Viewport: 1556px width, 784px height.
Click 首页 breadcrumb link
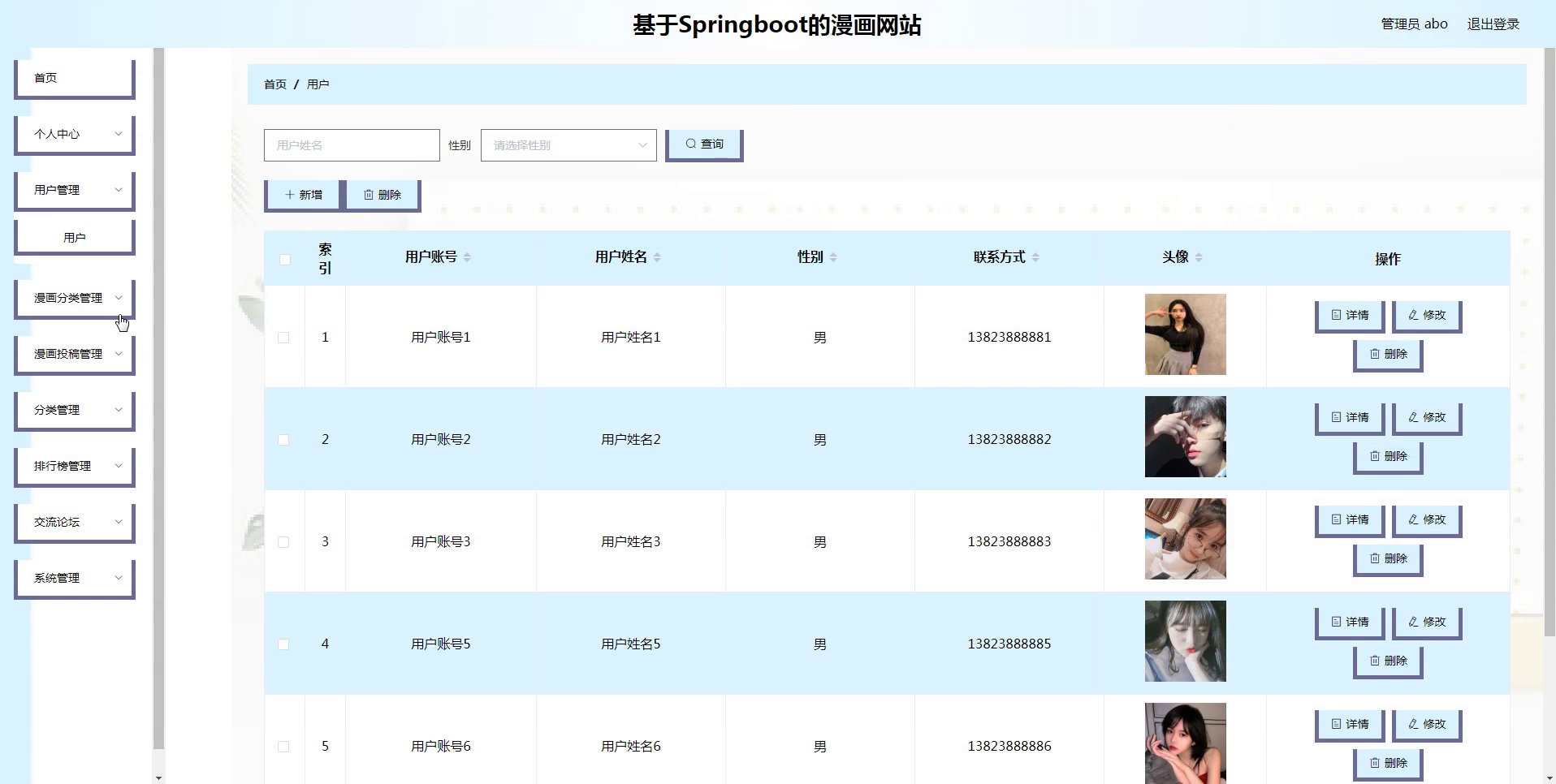[x=275, y=84]
